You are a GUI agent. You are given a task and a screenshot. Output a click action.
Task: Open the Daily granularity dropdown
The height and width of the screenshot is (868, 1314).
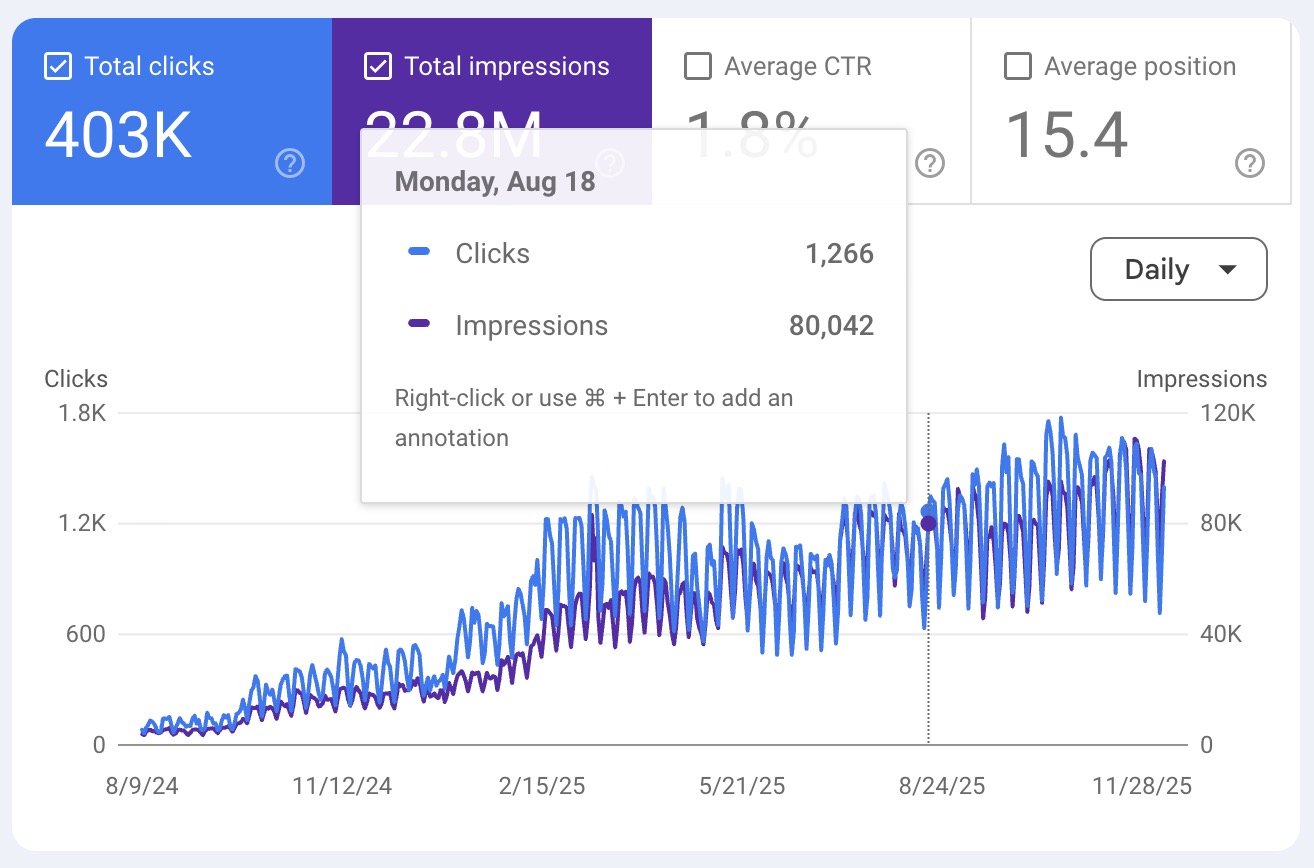[x=1178, y=269]
